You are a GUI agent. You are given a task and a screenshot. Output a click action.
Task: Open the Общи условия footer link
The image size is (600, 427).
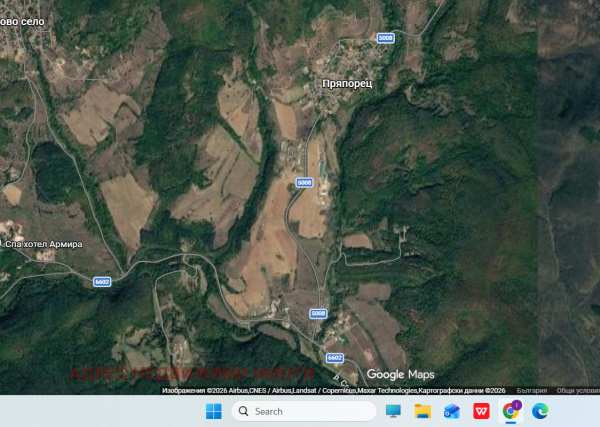point(578,391)
